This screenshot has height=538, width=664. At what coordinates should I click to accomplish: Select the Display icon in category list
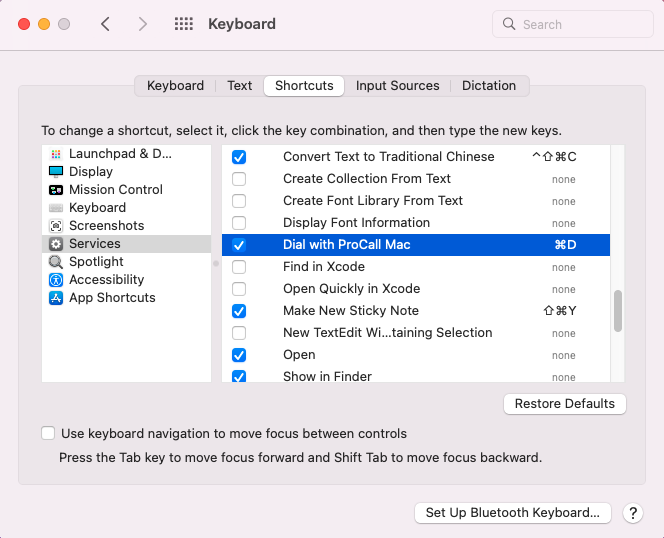[56, 172]
